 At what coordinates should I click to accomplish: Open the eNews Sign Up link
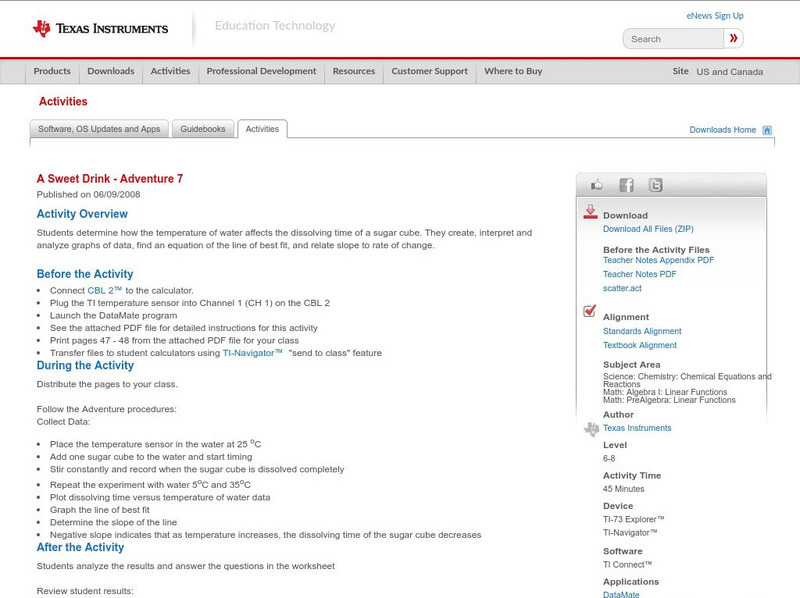pyautogui.click(x=715, y=16)
